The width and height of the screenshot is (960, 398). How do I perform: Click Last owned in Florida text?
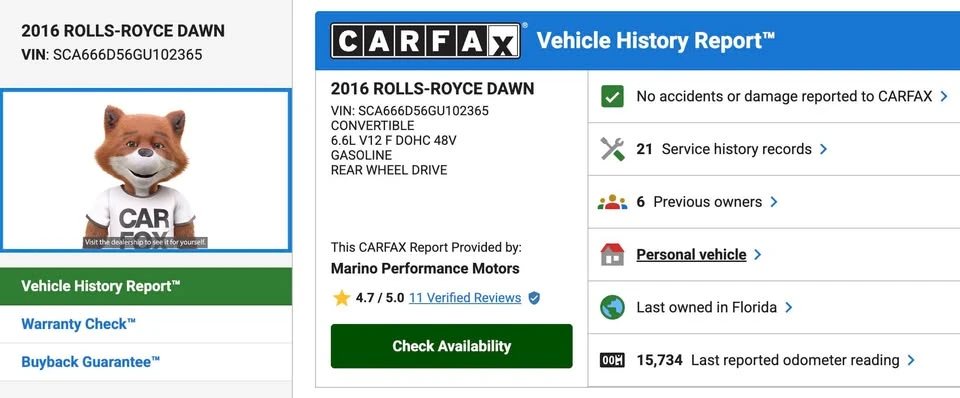[x=707, y=307]
